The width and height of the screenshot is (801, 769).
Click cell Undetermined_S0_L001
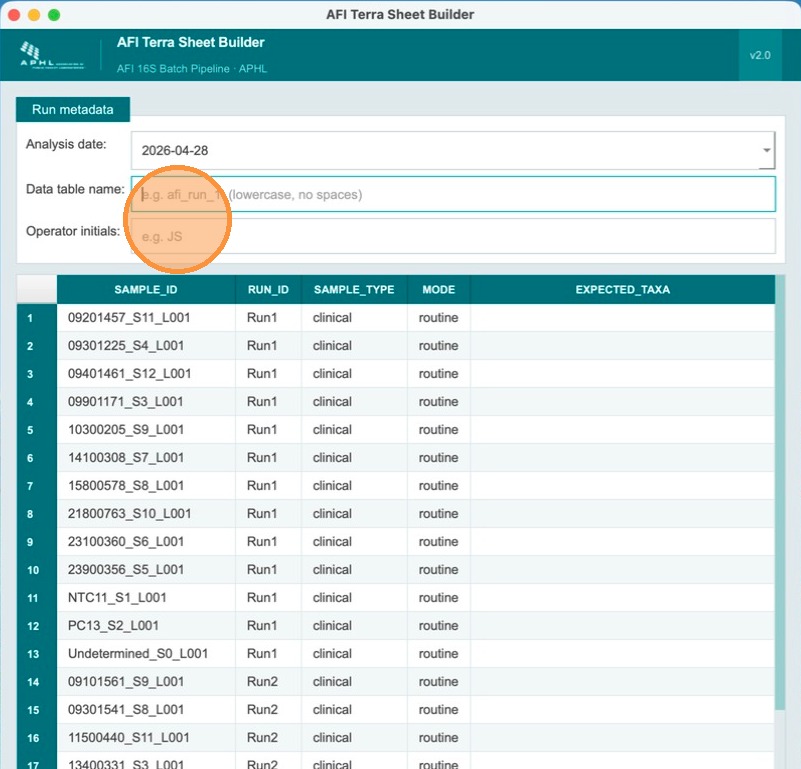[x=146, y=654]
